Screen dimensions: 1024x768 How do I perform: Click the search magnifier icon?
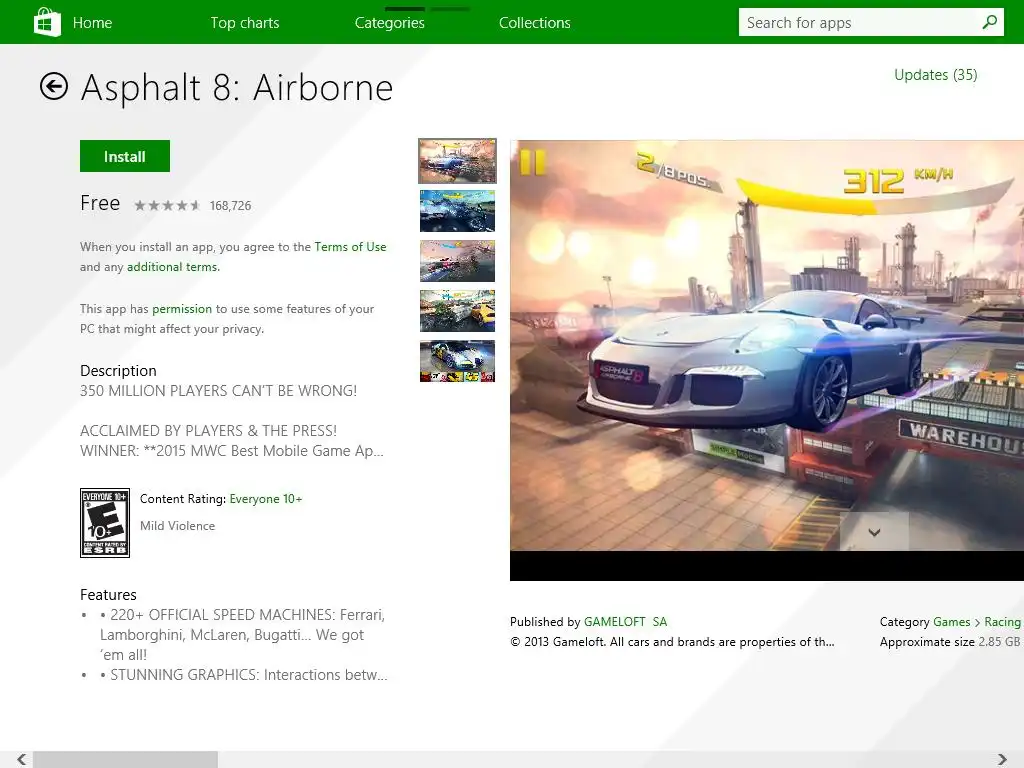pos(989,22)
